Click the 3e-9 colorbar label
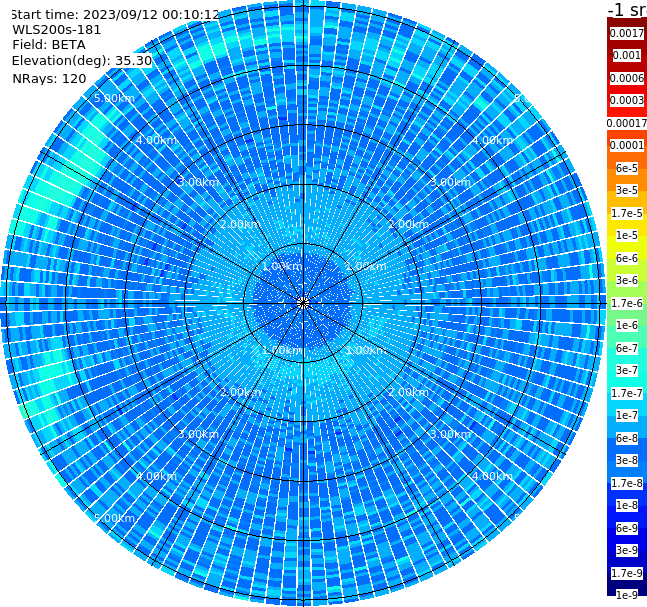 pyautogui.click(x=627, y=550)
